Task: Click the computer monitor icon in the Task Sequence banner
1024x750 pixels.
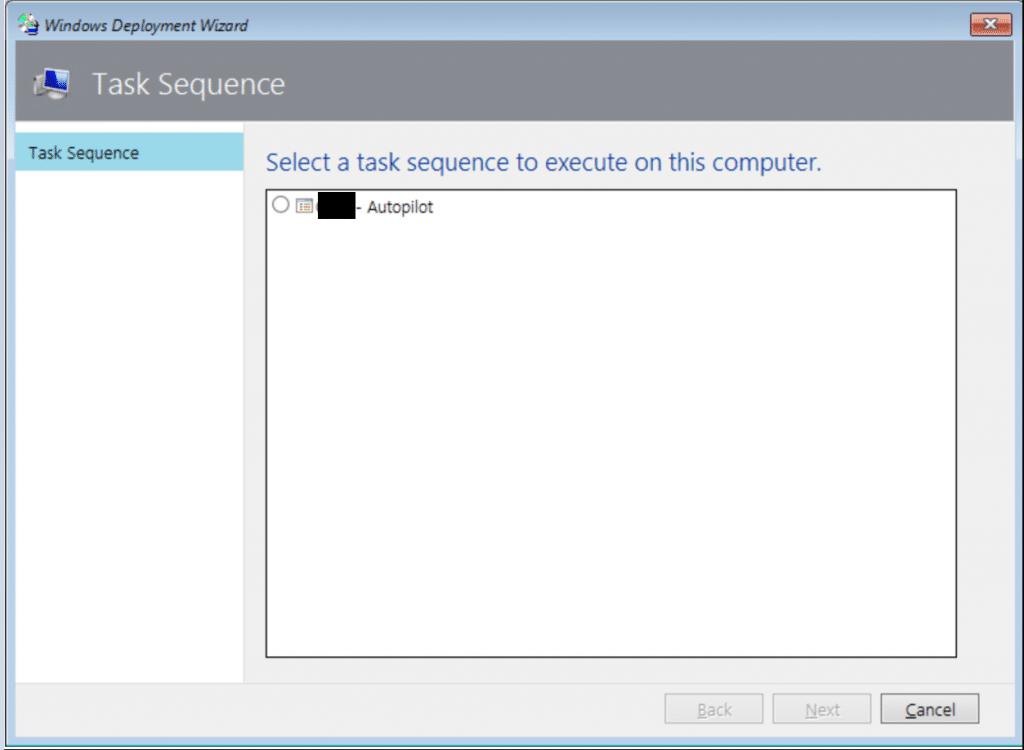Action: [x=50, y=84]
